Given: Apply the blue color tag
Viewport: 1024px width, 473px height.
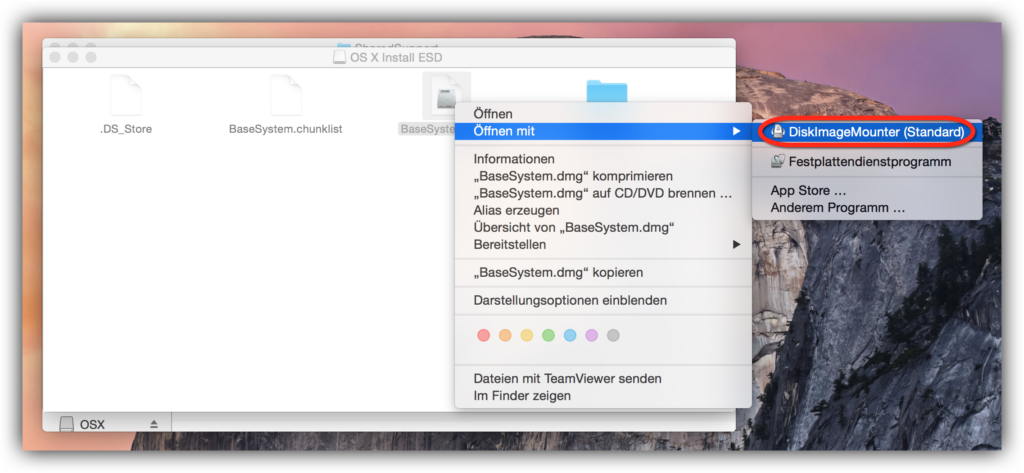Looking at the screenshot, I should [x=570, y=335].
